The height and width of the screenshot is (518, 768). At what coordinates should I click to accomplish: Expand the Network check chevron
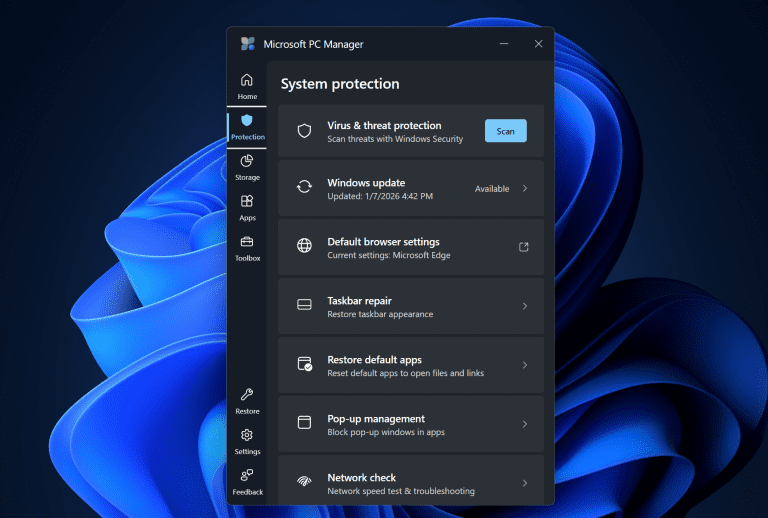(x=525, y=483)
